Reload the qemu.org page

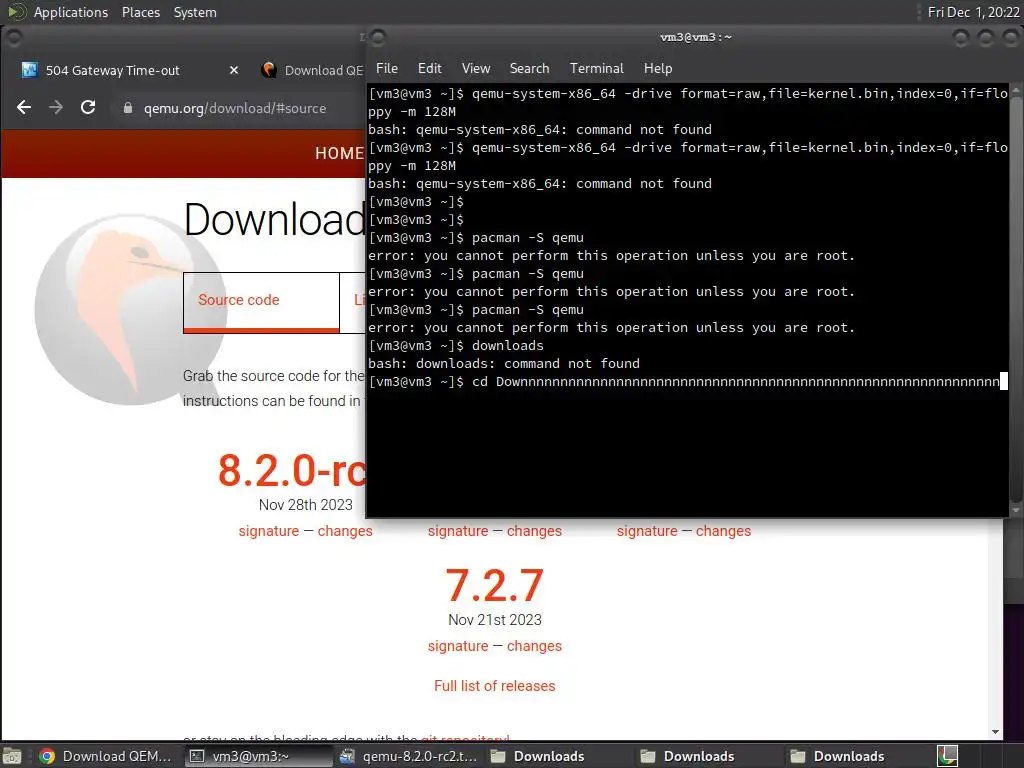pos(88,108)
